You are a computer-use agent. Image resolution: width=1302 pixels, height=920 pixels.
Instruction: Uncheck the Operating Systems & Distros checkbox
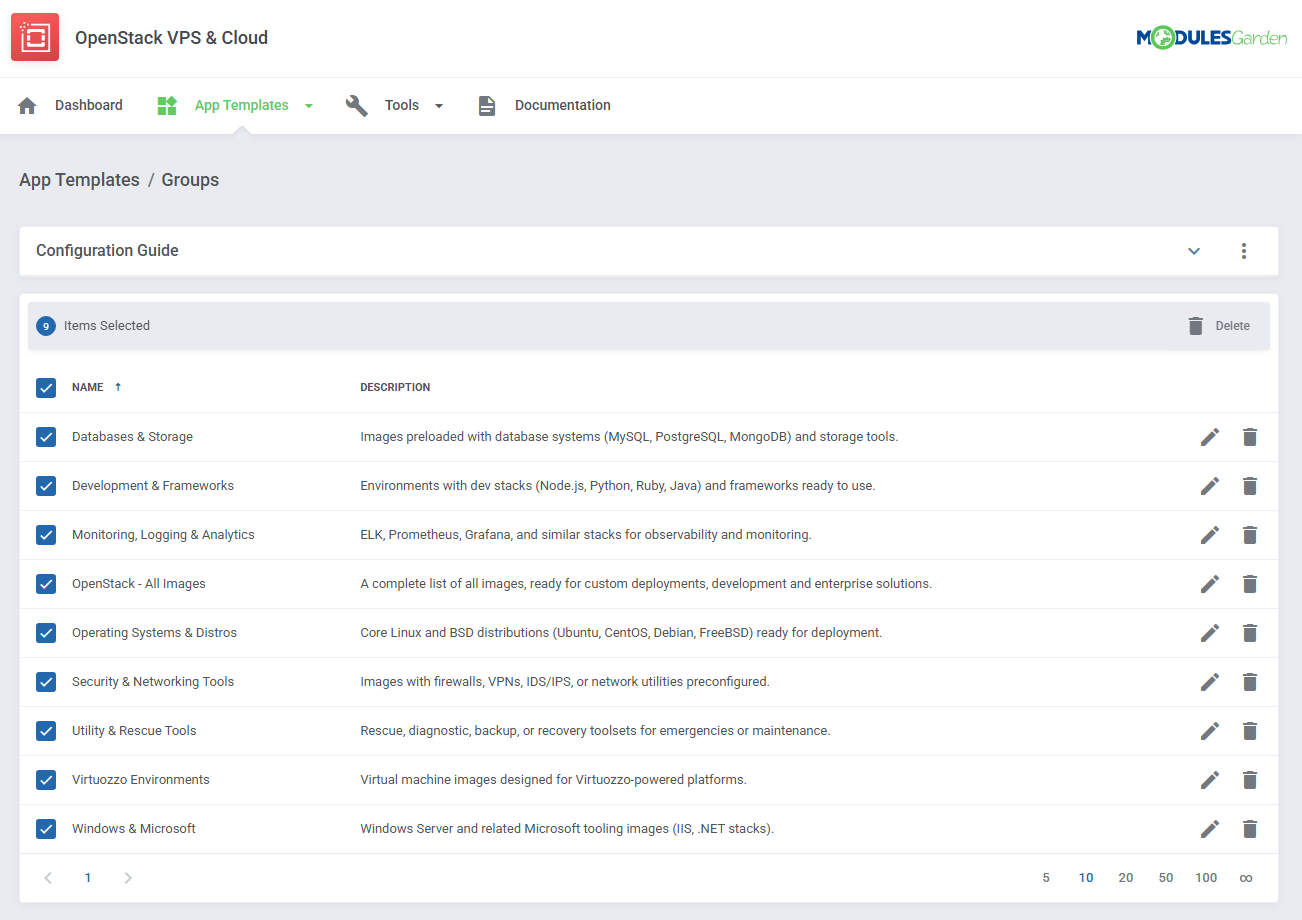[46, 633]
